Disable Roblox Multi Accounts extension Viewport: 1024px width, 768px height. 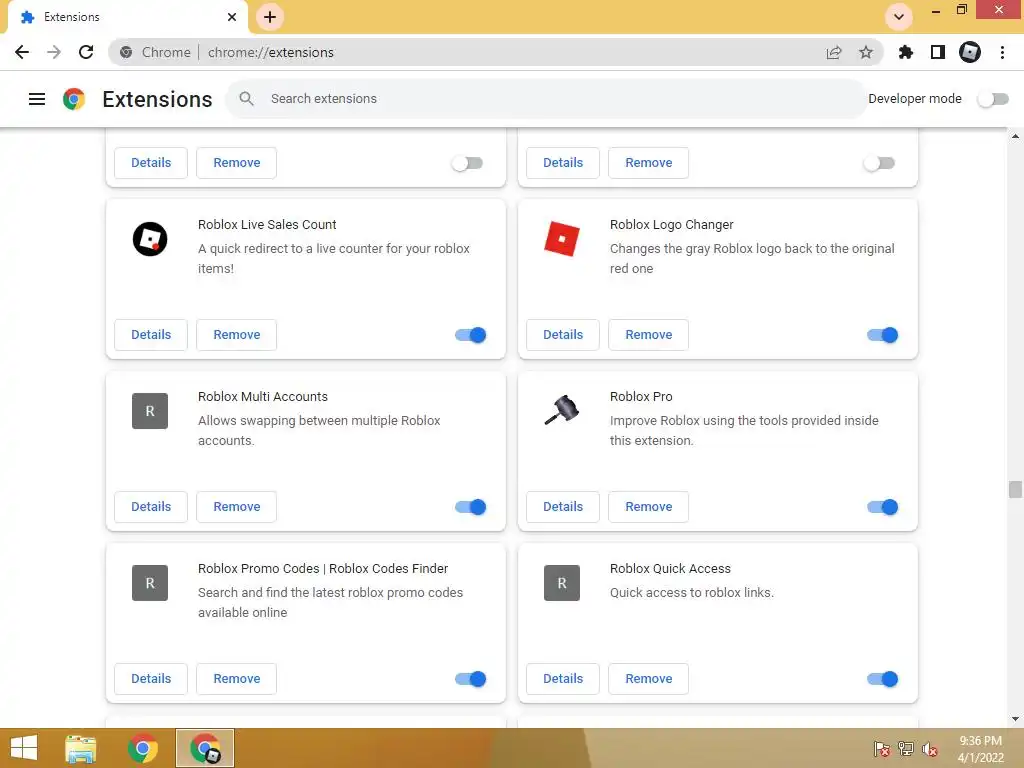[471, 507]
